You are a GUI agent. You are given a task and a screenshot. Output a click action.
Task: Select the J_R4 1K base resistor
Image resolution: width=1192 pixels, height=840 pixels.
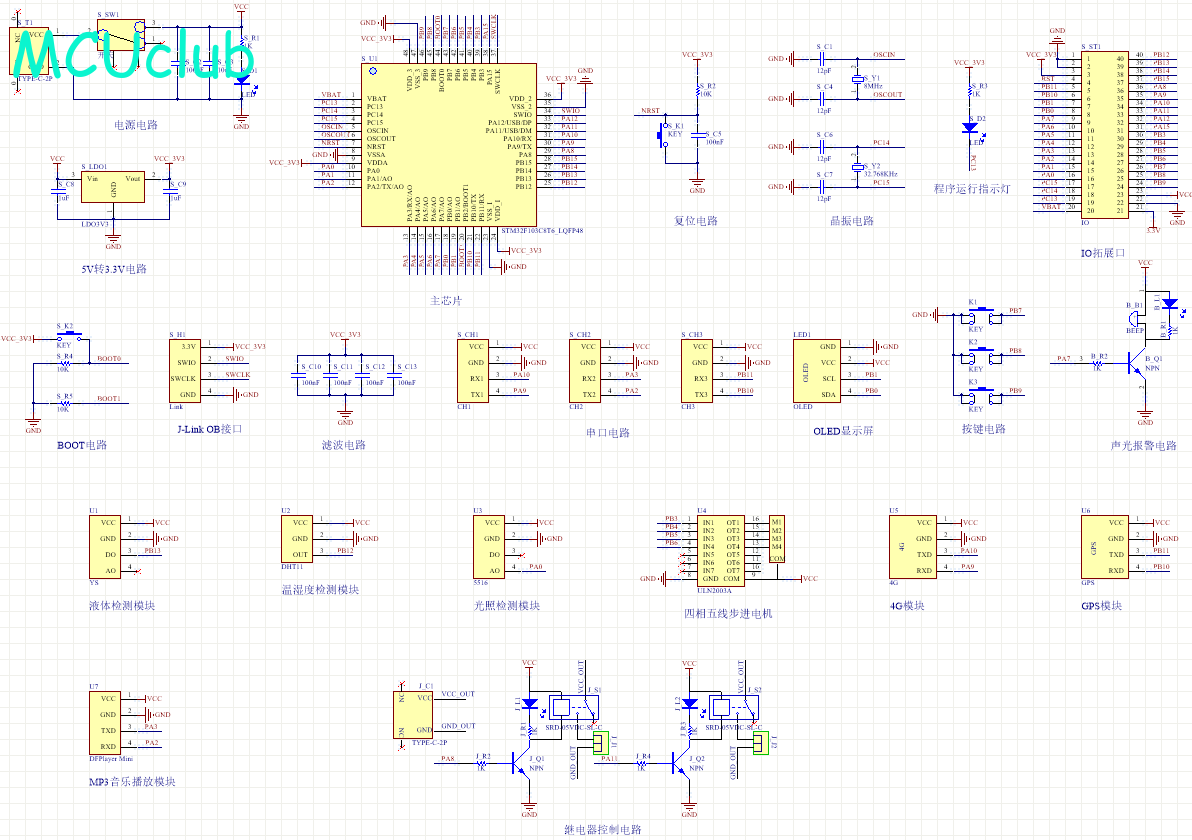click(642, 762)
